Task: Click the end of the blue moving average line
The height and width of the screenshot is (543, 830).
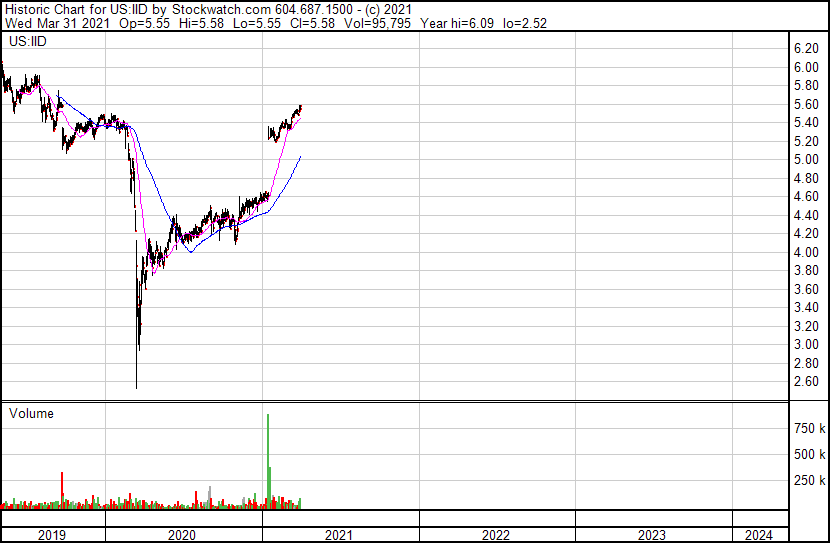Action: point(300,157)
